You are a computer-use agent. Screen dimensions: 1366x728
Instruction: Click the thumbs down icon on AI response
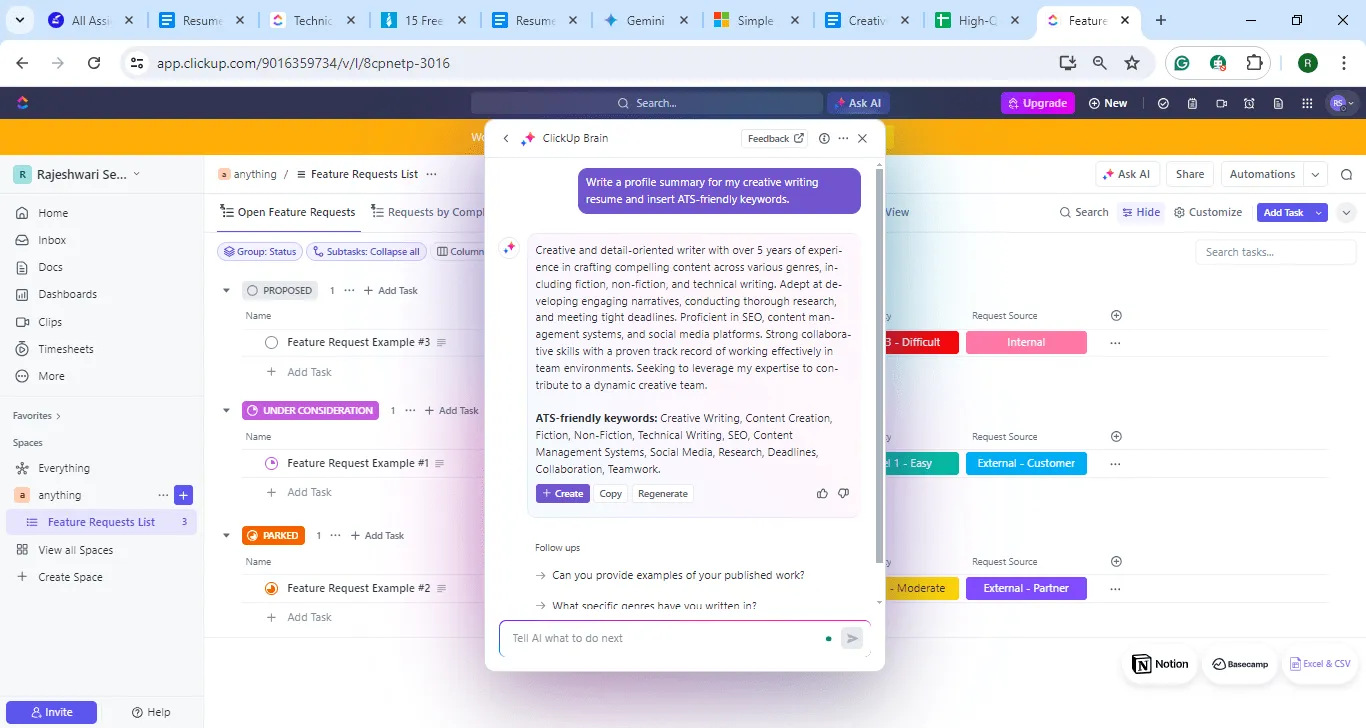(843, 493)
